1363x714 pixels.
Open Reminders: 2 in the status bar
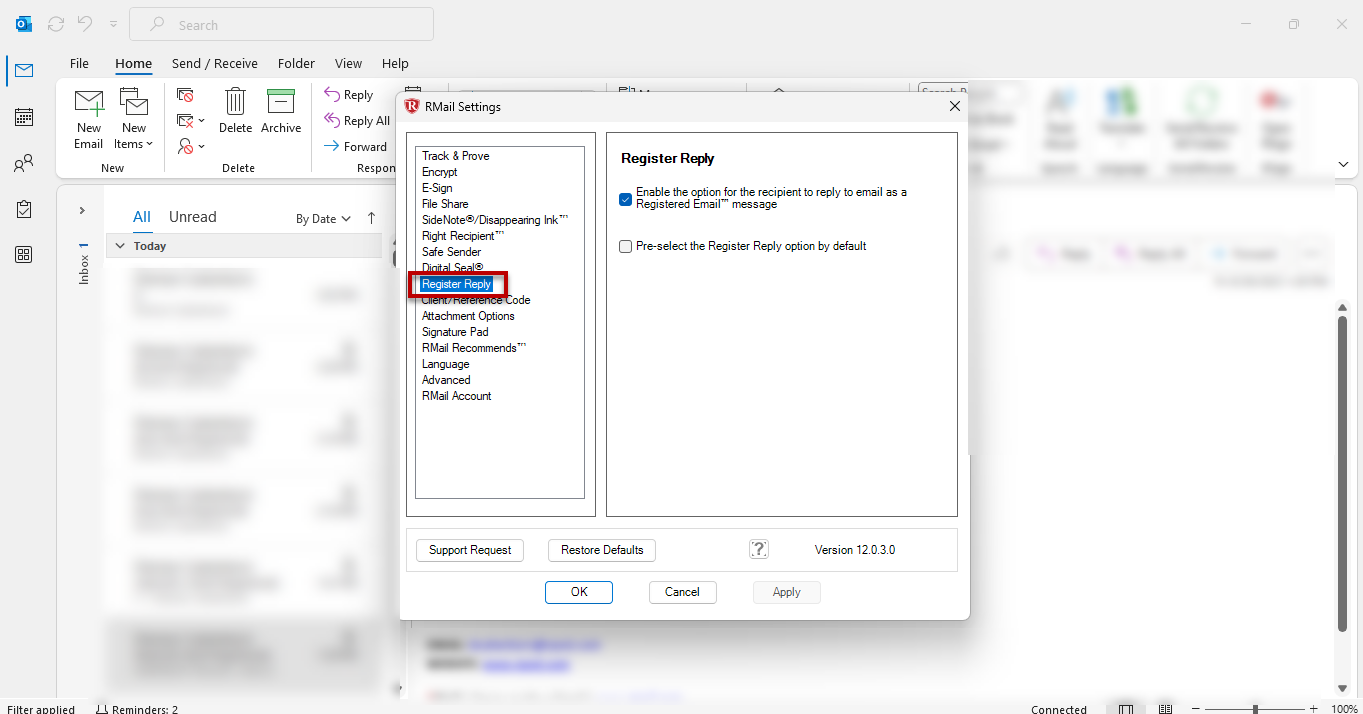pos(137,709)
